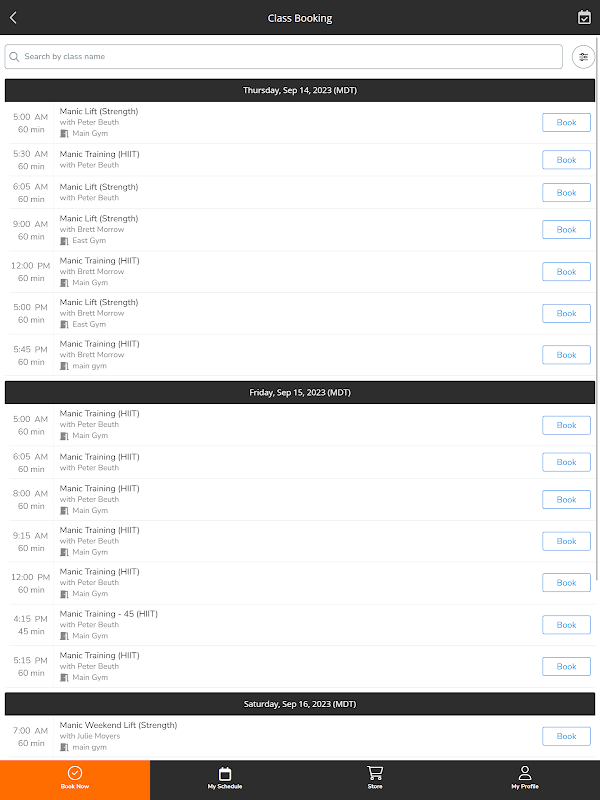
Task: Click the search magnifier icon
Action: click(15, 57)
